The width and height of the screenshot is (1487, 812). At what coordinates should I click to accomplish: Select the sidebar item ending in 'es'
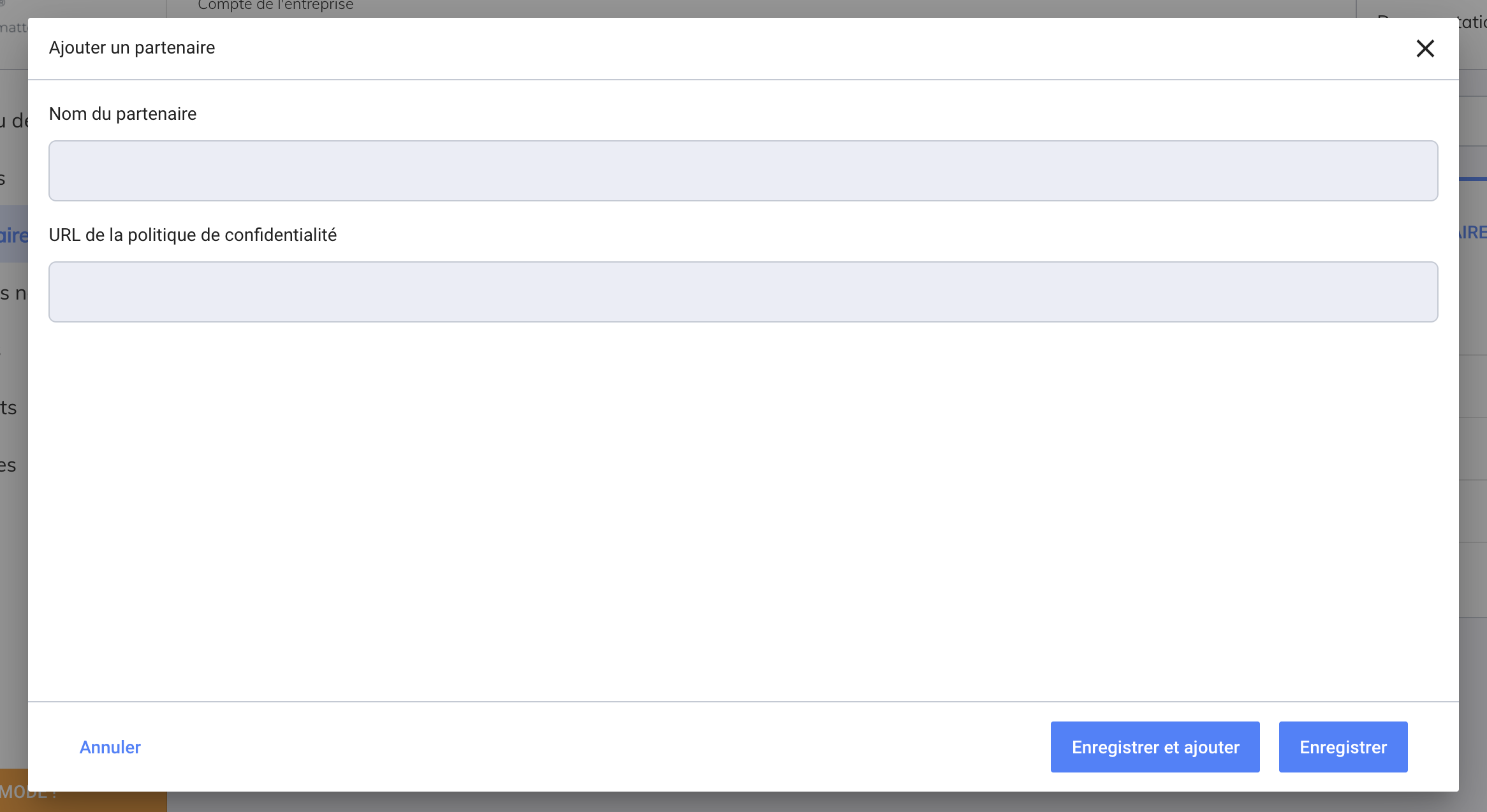click(x=8, y=466)
